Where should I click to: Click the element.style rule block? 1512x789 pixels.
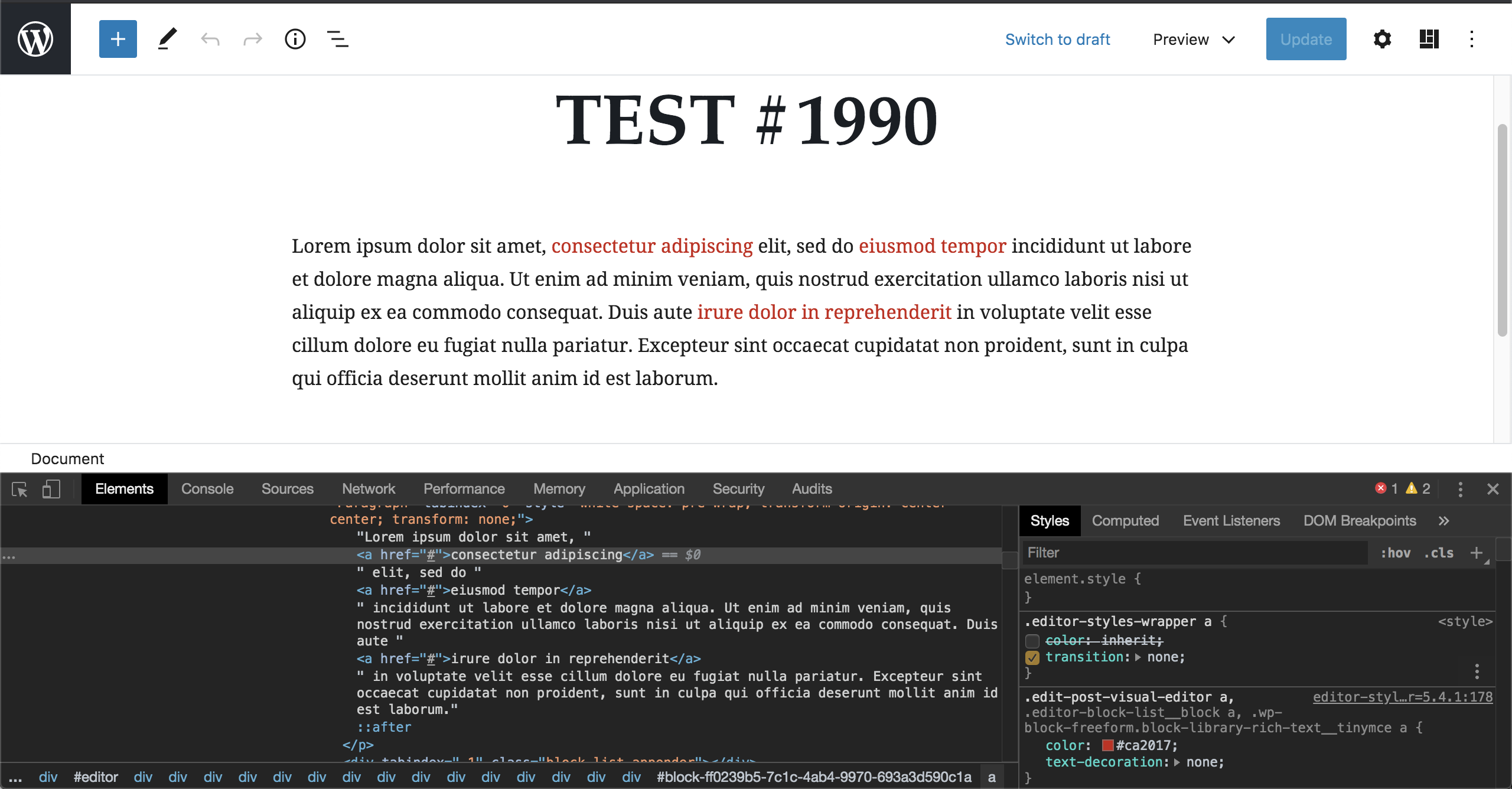click(x=1258, y=588)
